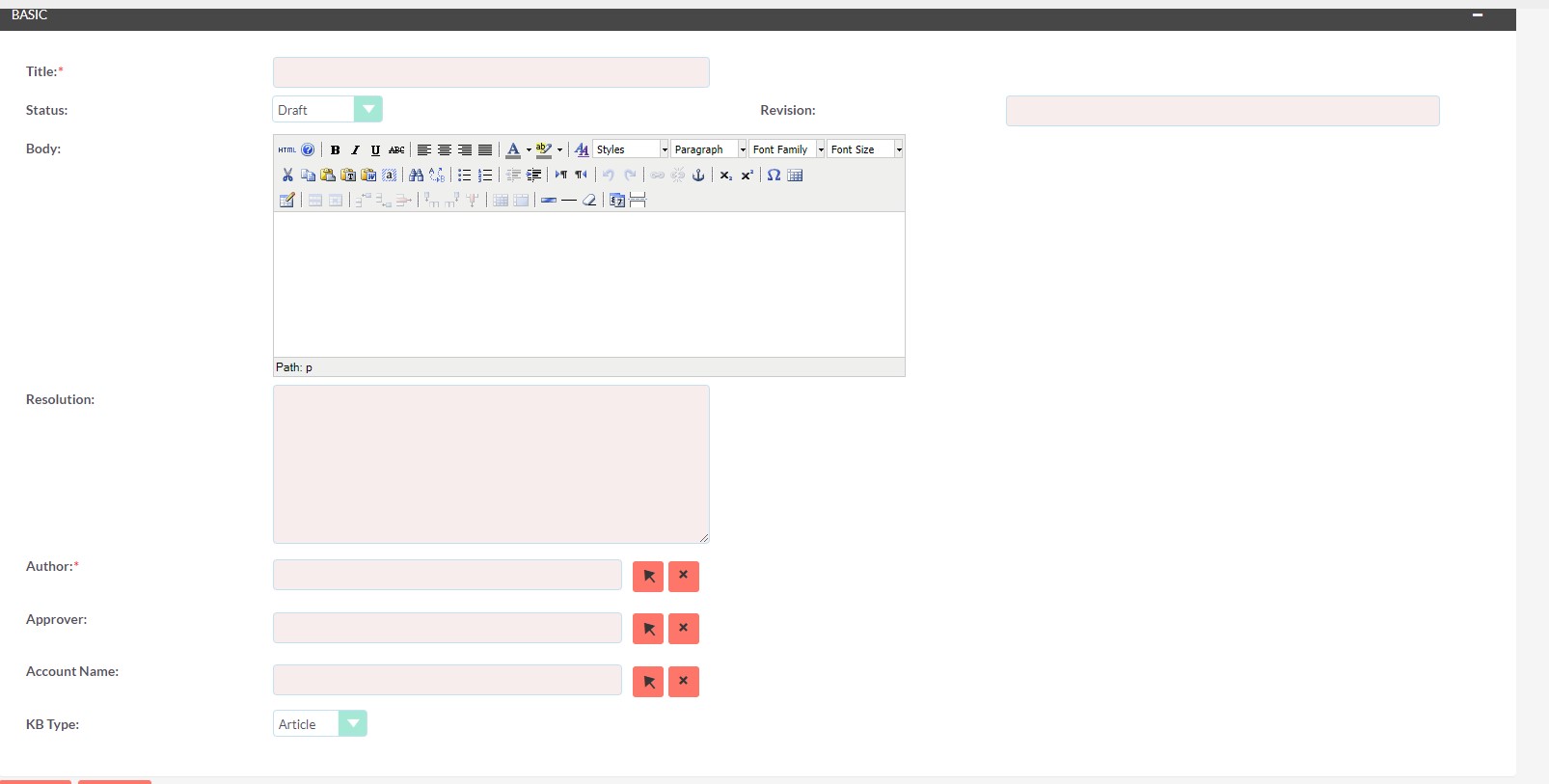This screenshot has width=1549, height=784.
Task: Open the KB Type dropdown showing Article
Action: click(x=320, y=723)
